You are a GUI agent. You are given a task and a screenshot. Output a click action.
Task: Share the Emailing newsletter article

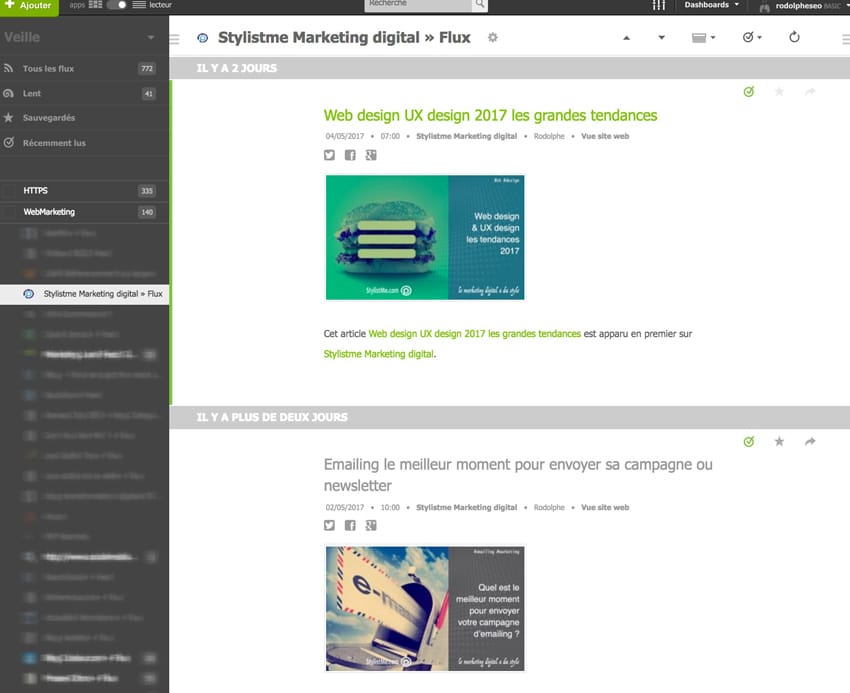coord(810,441)
